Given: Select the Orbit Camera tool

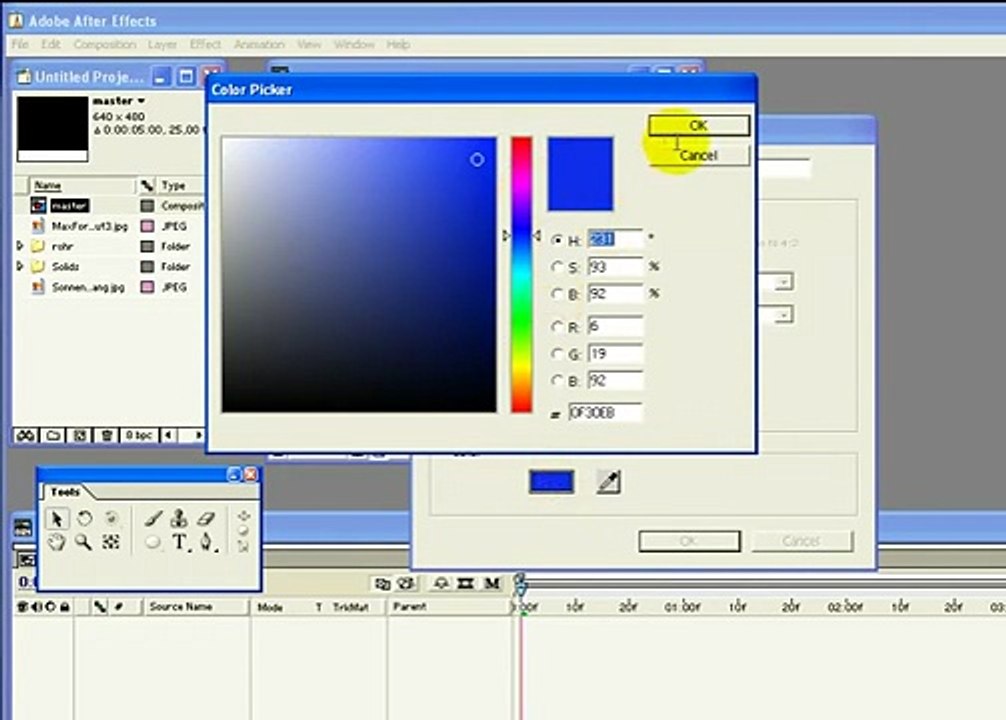Looking at the screenshot, I should click(112, 517).
